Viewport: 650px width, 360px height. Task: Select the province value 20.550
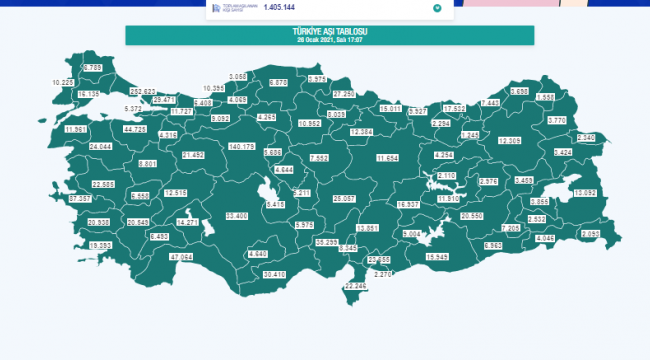point(472,216)
